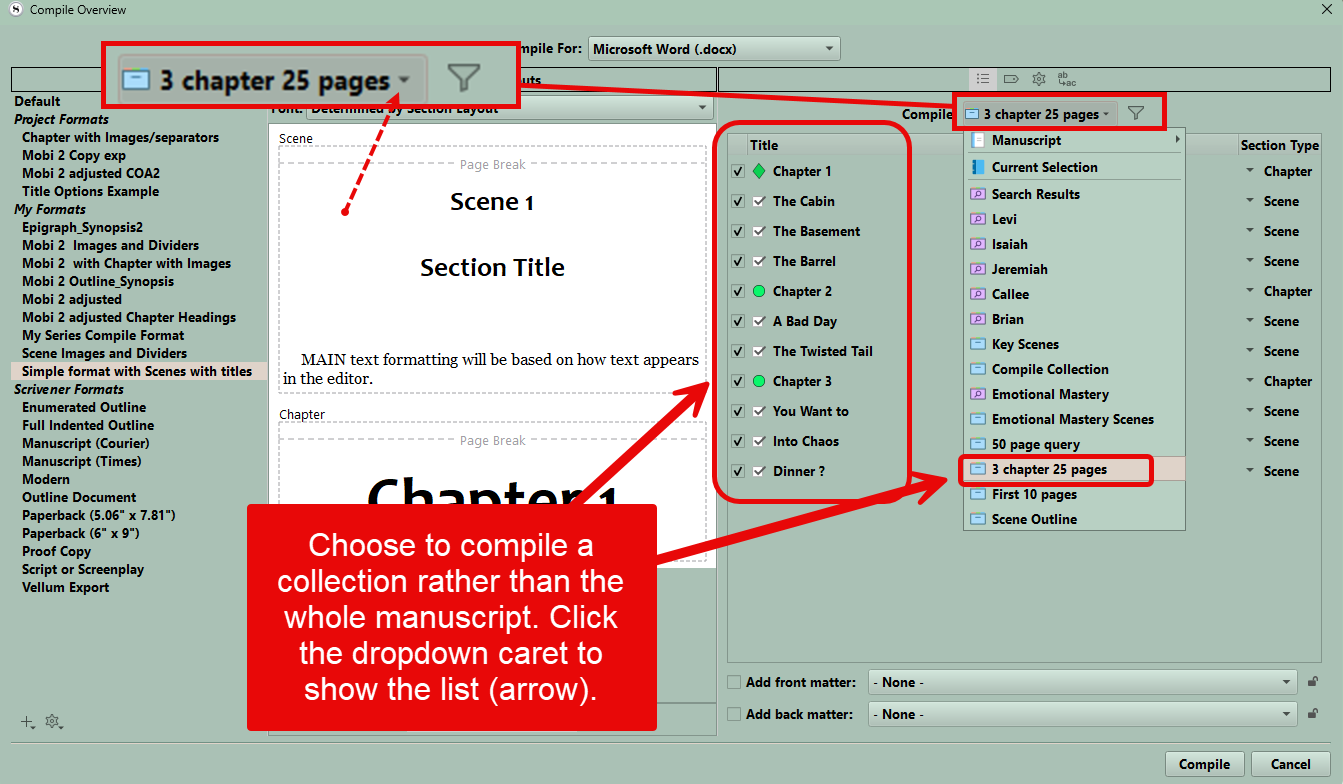The height and width of the screenshot is (784, 1343).
Task: Choose First 10 pages from list
Action: click(1034, 494)
